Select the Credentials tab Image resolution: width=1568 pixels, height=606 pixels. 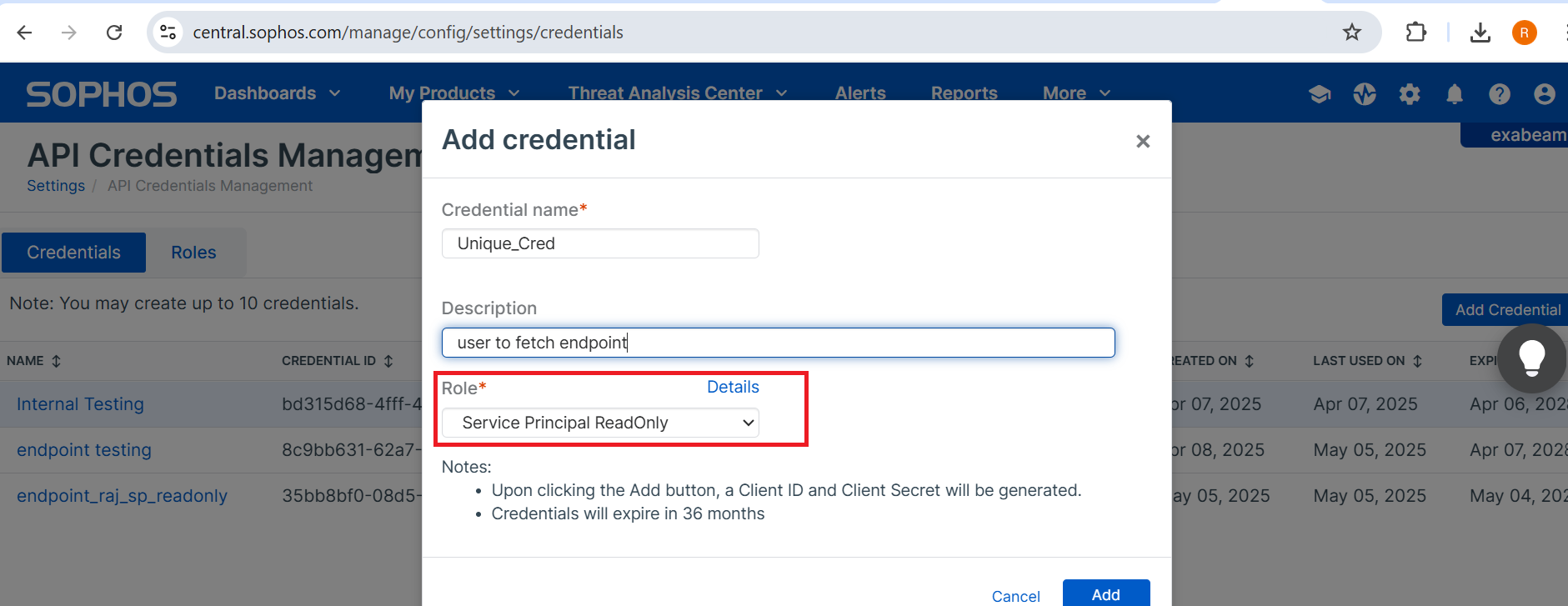(x=73, y=253)
